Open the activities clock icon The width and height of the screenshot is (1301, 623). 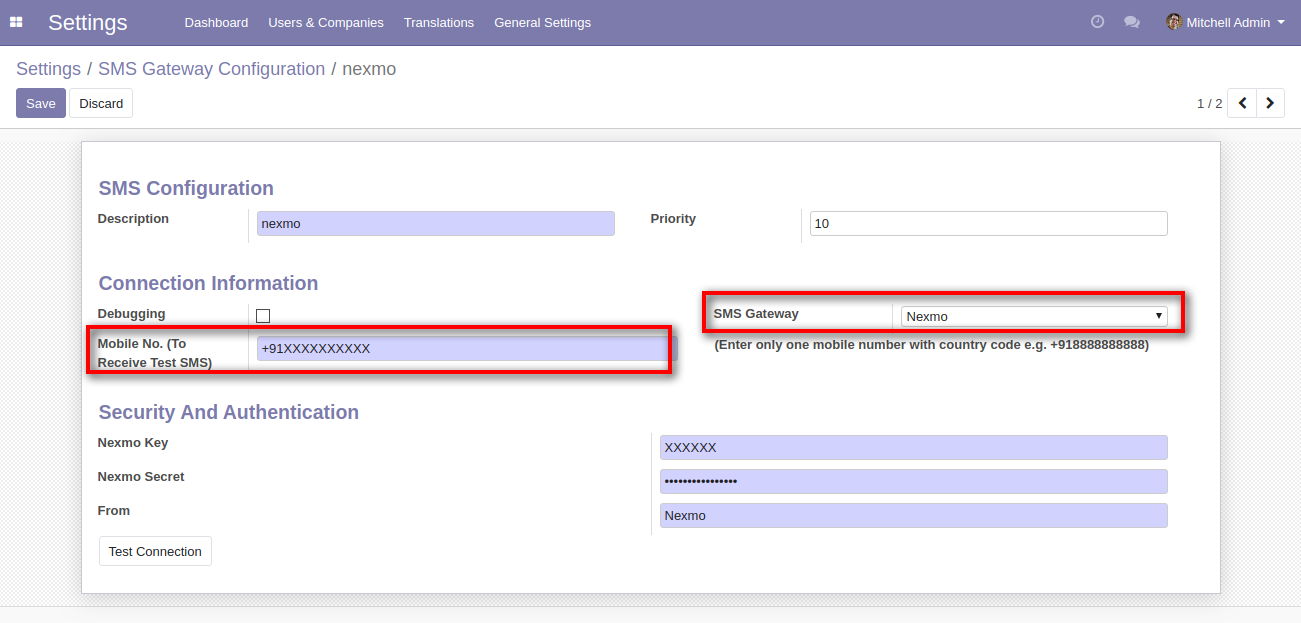[x=1097, y=22]
